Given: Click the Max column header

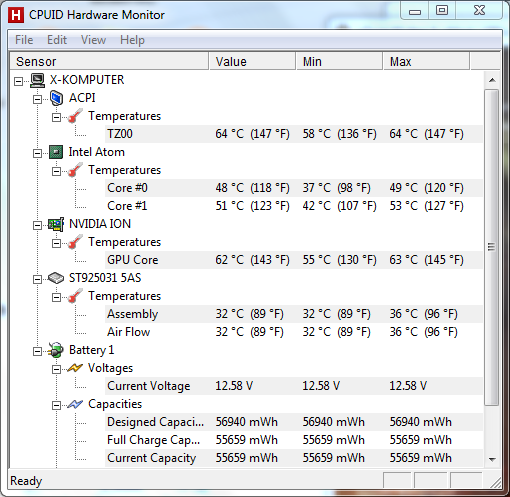Looking at the screenshot, I should click(x=426, y=61).
